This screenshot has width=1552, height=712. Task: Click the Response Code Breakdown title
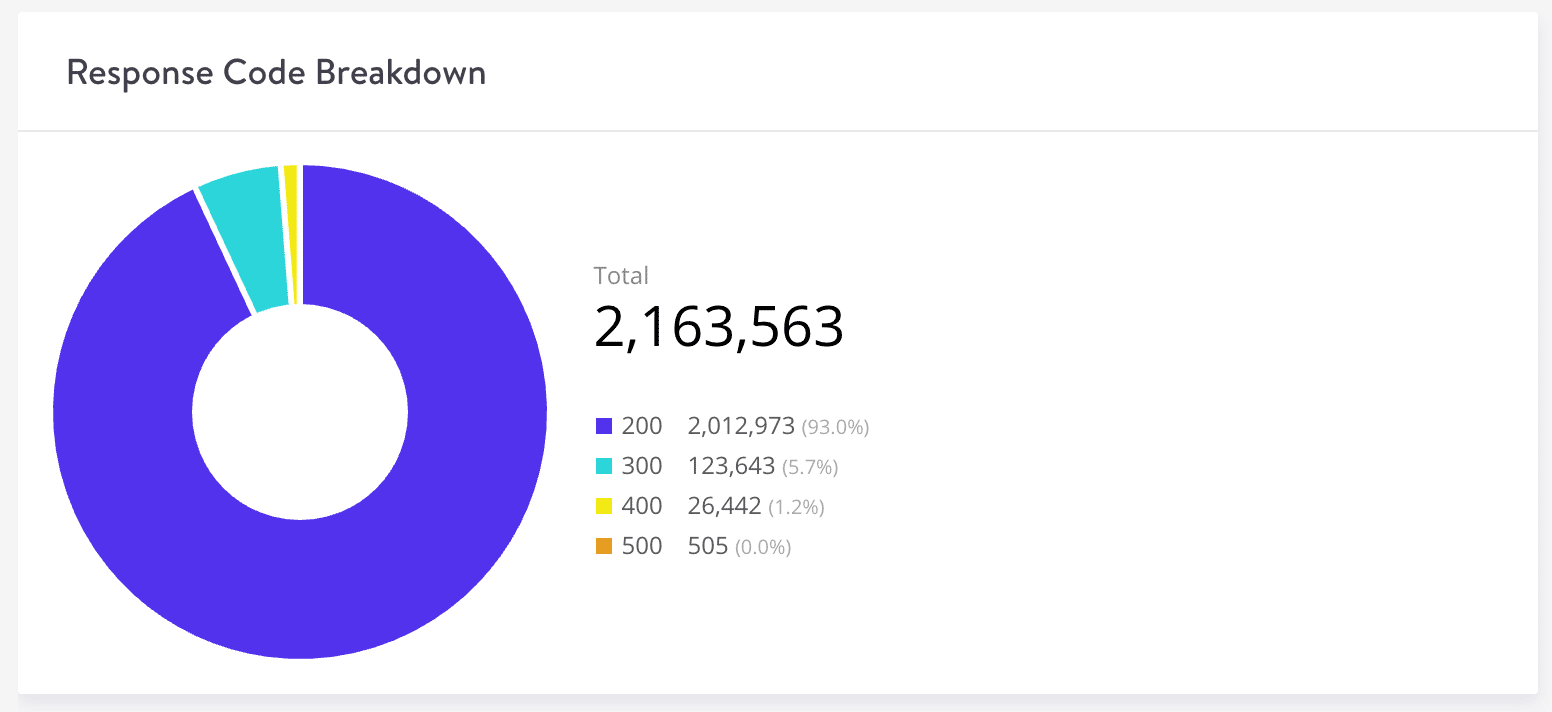click(x=276, y=72)
